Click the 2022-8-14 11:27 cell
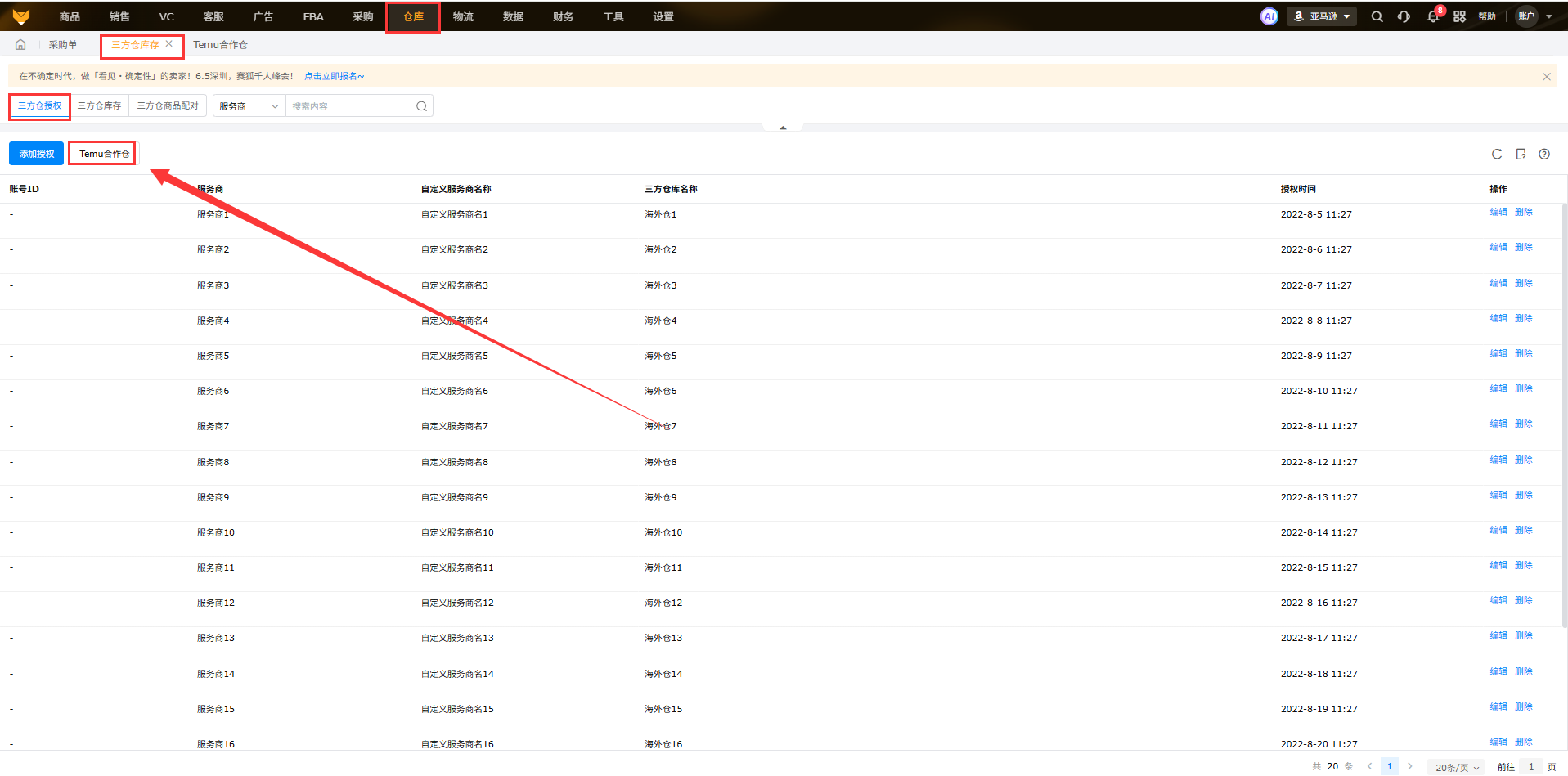 tap(1319, 532)
